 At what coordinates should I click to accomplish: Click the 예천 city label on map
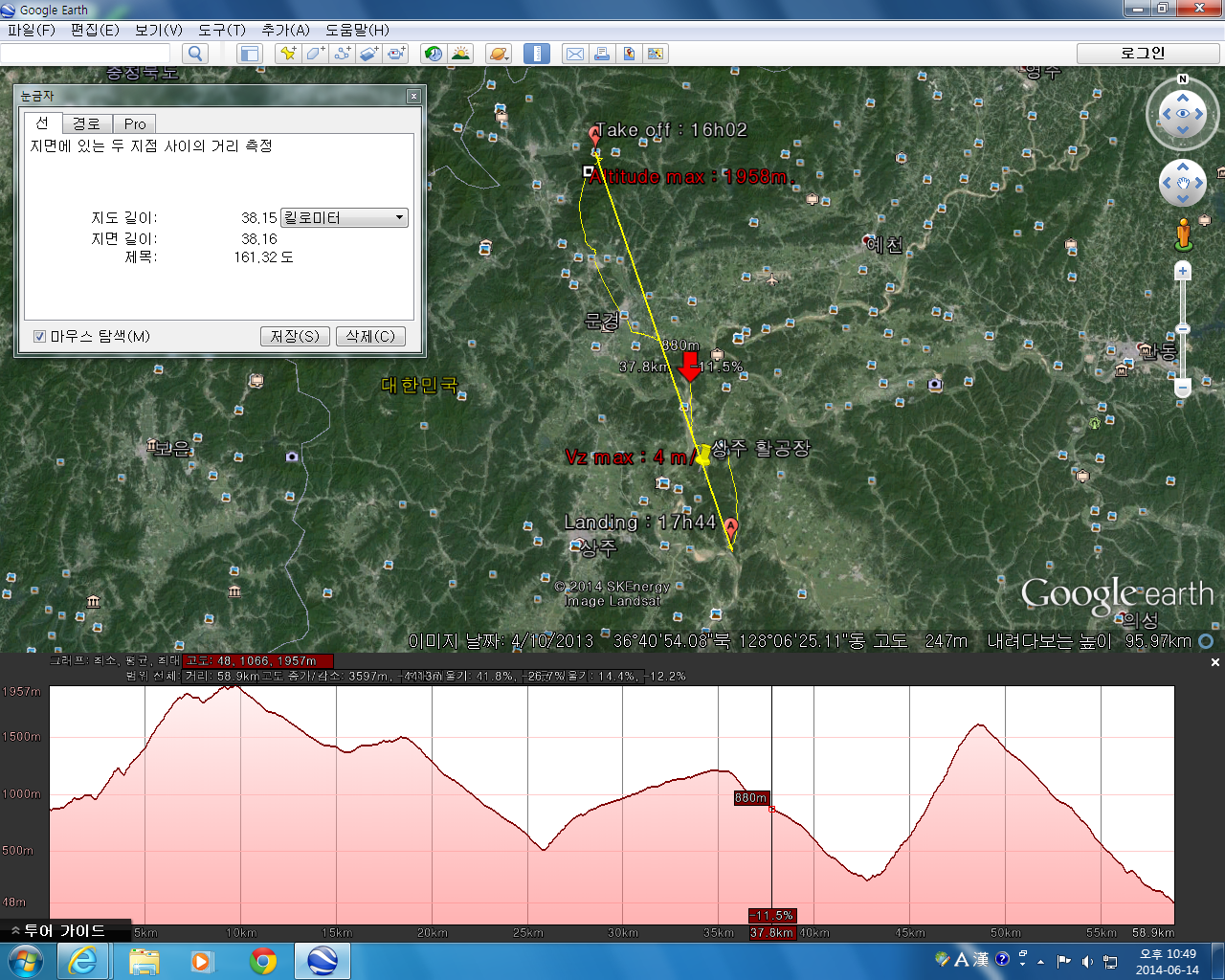(885, 244)
